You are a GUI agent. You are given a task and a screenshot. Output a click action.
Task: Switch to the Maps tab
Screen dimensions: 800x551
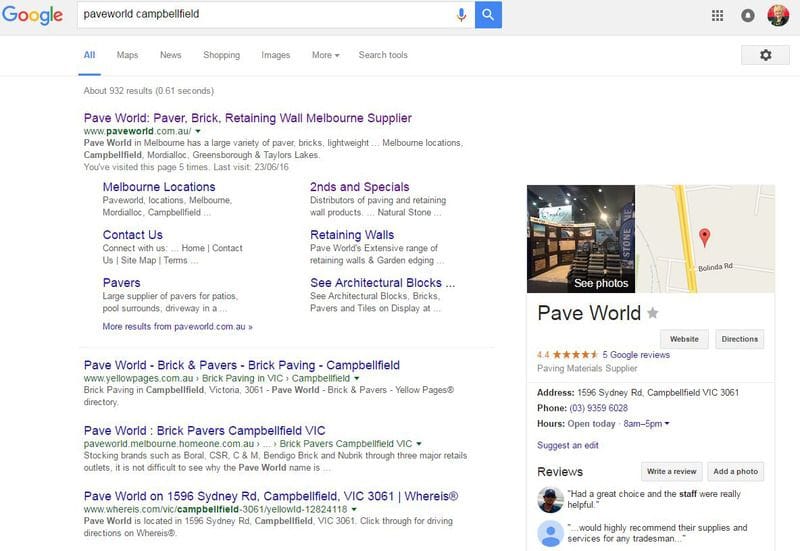pyautogui.click(x=127, y=55)
